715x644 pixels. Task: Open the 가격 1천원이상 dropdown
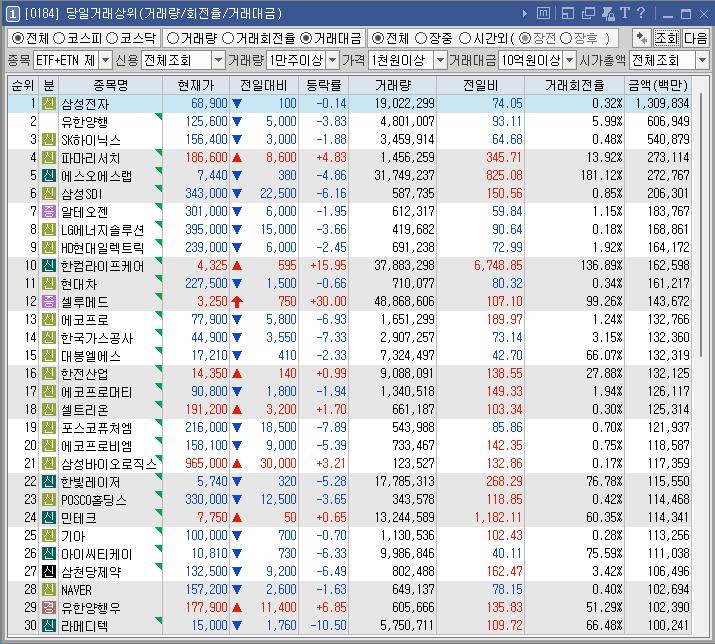pos(440,60)
